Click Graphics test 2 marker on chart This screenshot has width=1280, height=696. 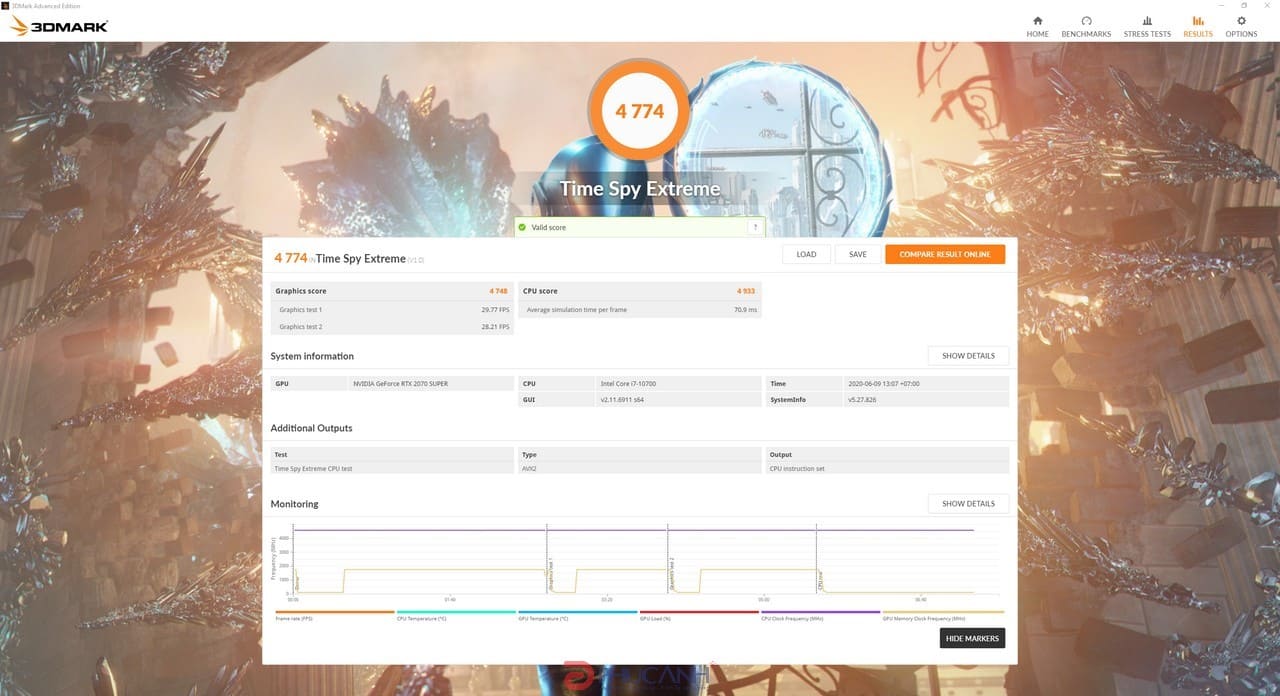[x=672, y=574]
